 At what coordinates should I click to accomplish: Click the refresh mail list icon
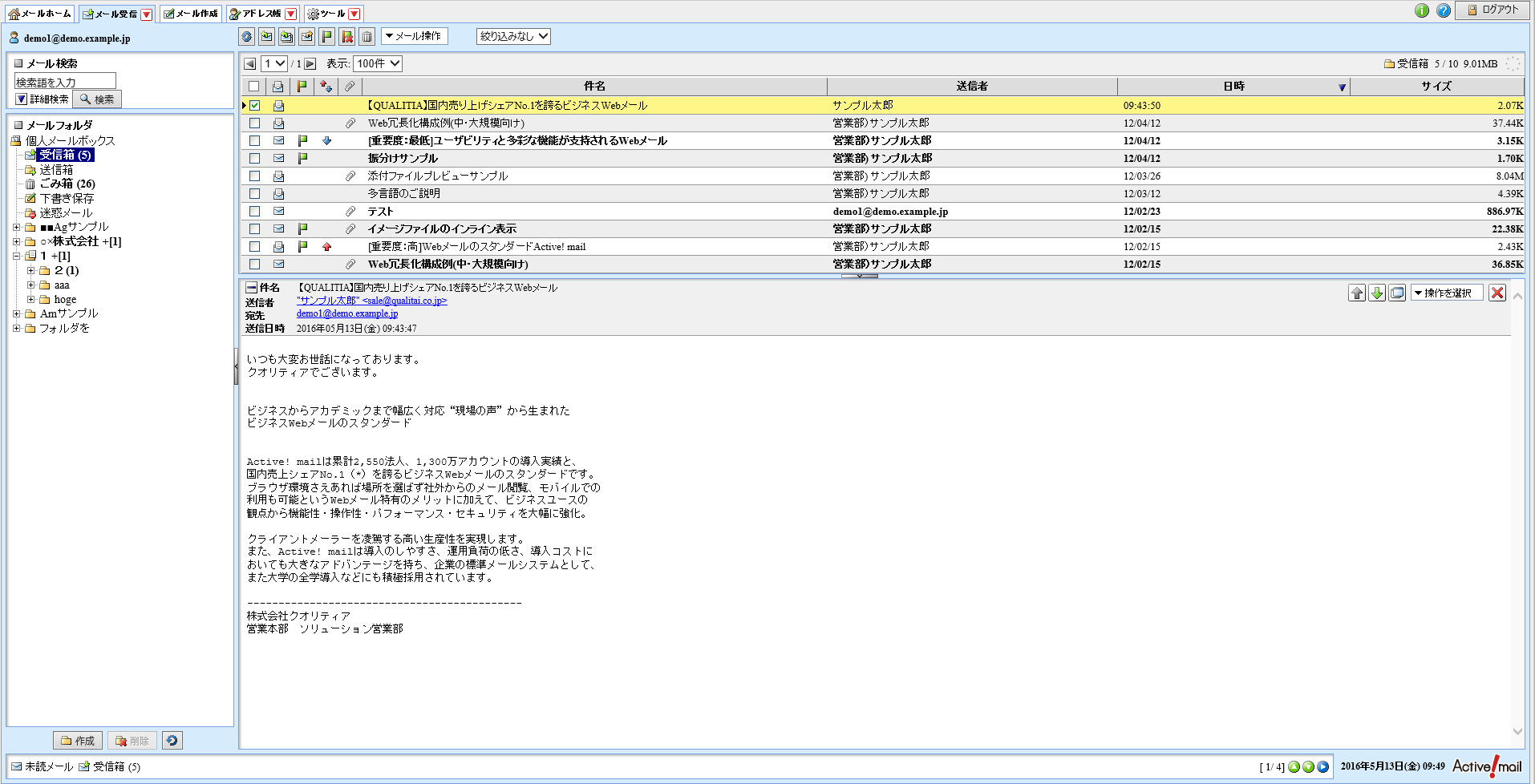(x=246, y=36)
